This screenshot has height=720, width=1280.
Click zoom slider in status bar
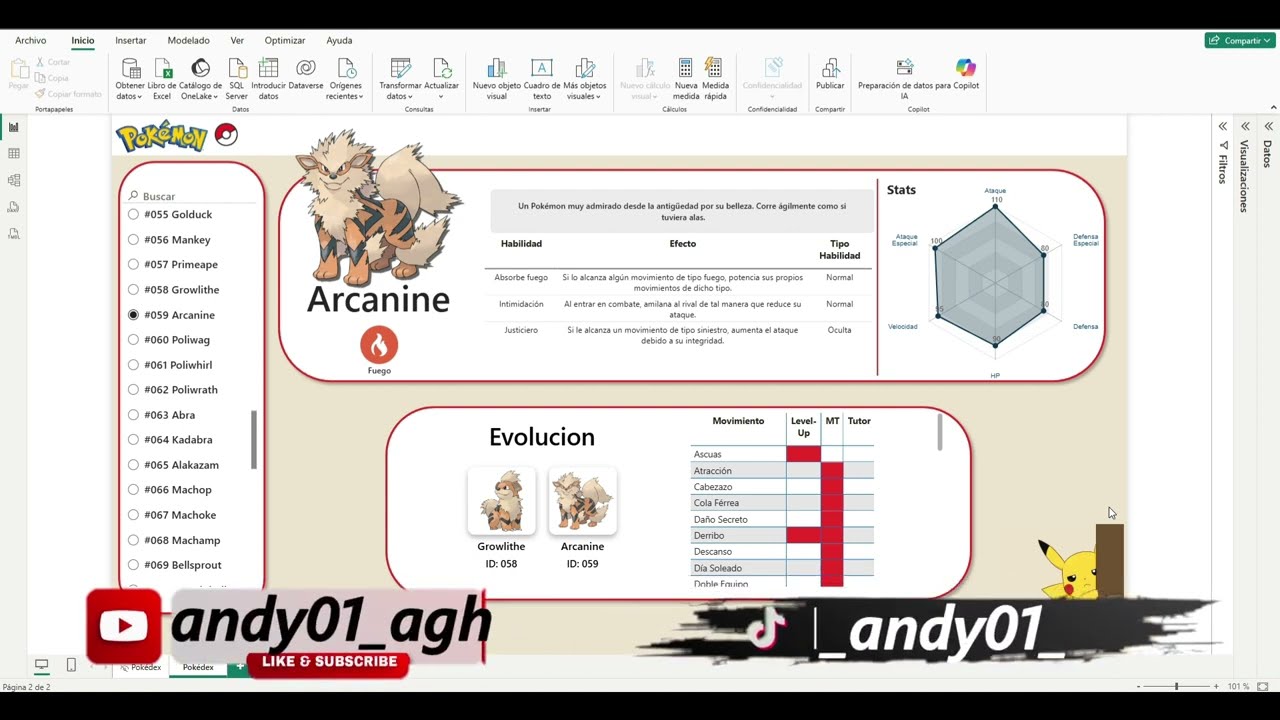pyautogui.click(x=1177, y=687)
